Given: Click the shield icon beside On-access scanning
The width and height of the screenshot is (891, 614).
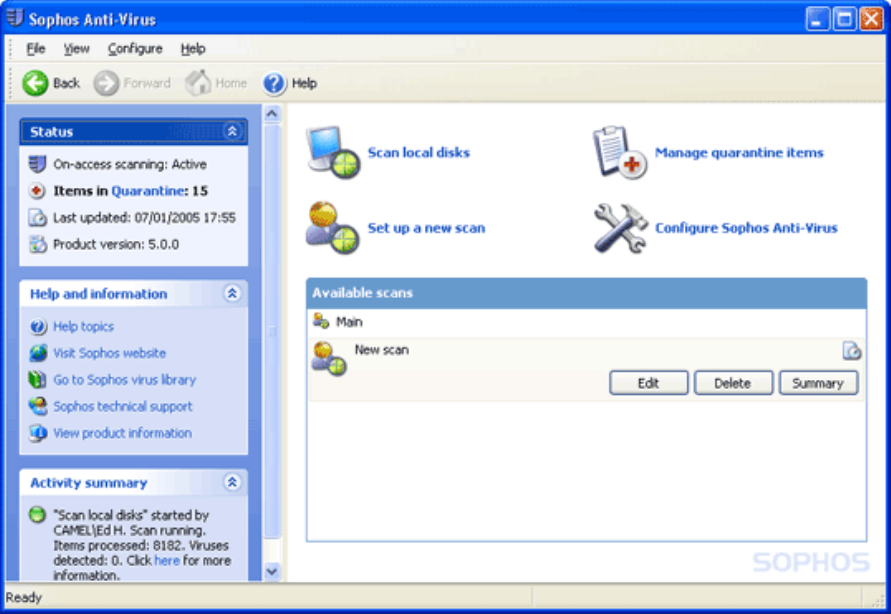Looking at the screenshot, I should click(38, 164).
